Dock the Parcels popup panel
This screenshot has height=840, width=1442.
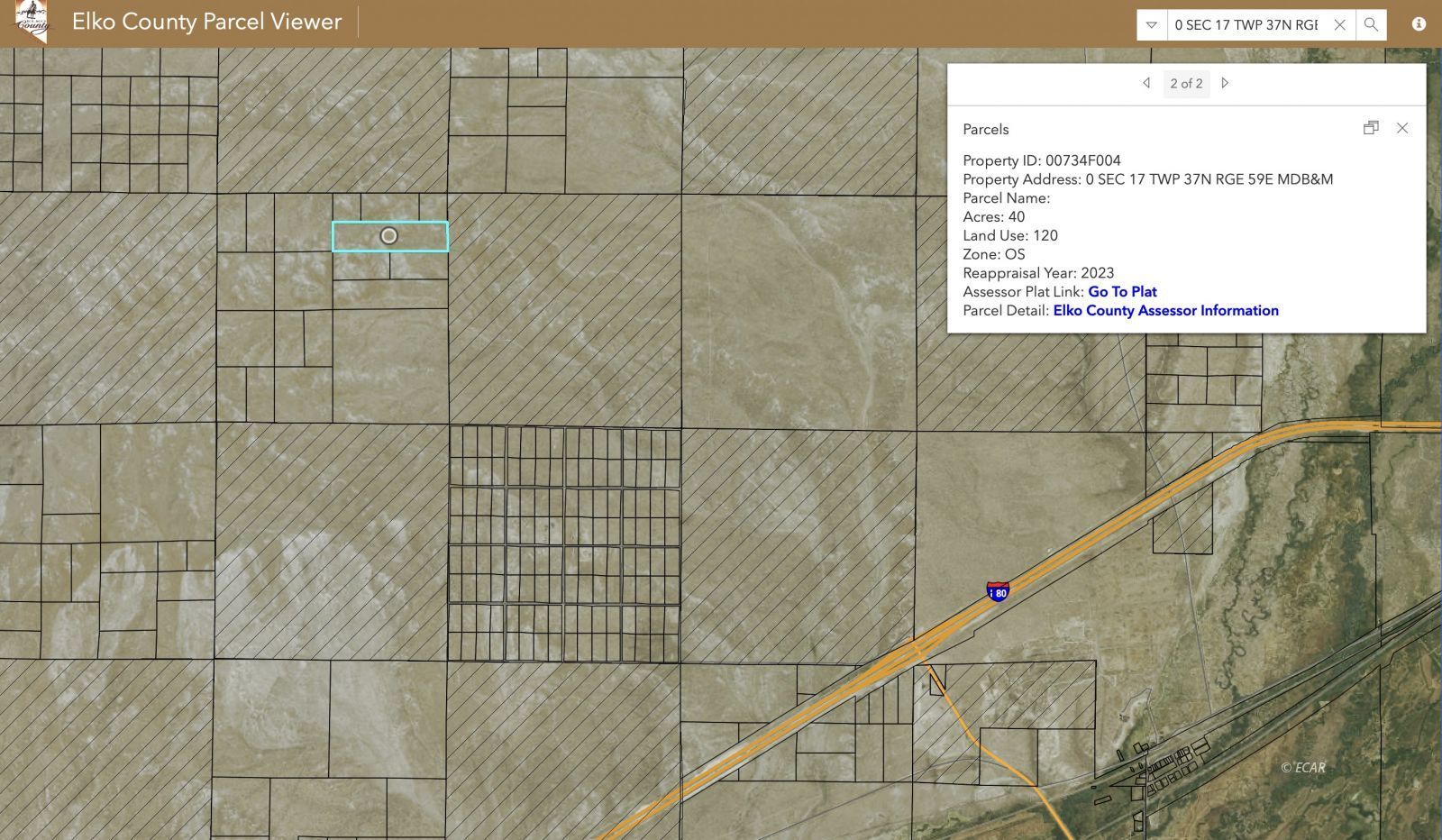(1371, 128)
